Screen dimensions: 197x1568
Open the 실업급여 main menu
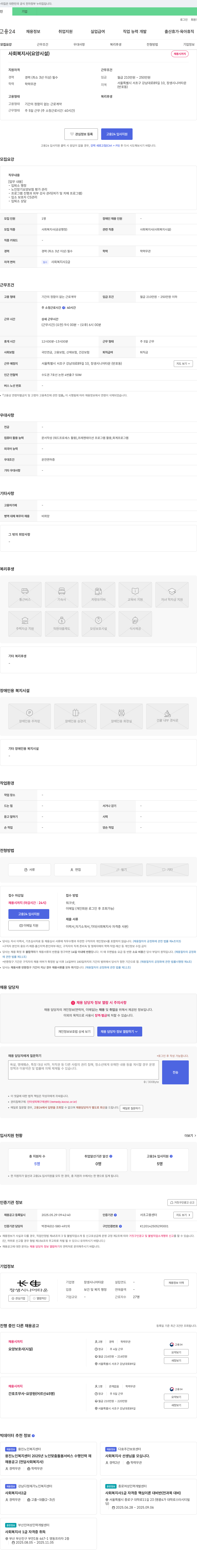pos(98,32)
